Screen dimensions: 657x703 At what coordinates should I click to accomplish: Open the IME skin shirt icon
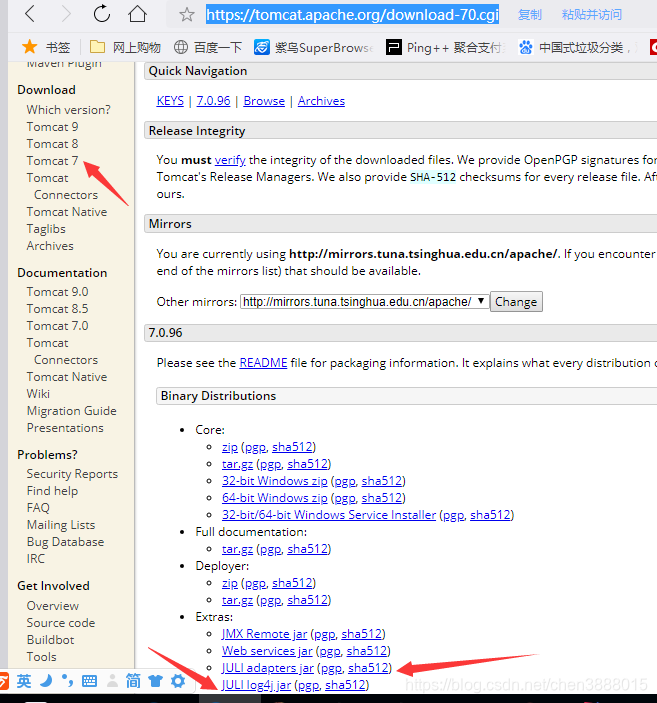(155, 681)
